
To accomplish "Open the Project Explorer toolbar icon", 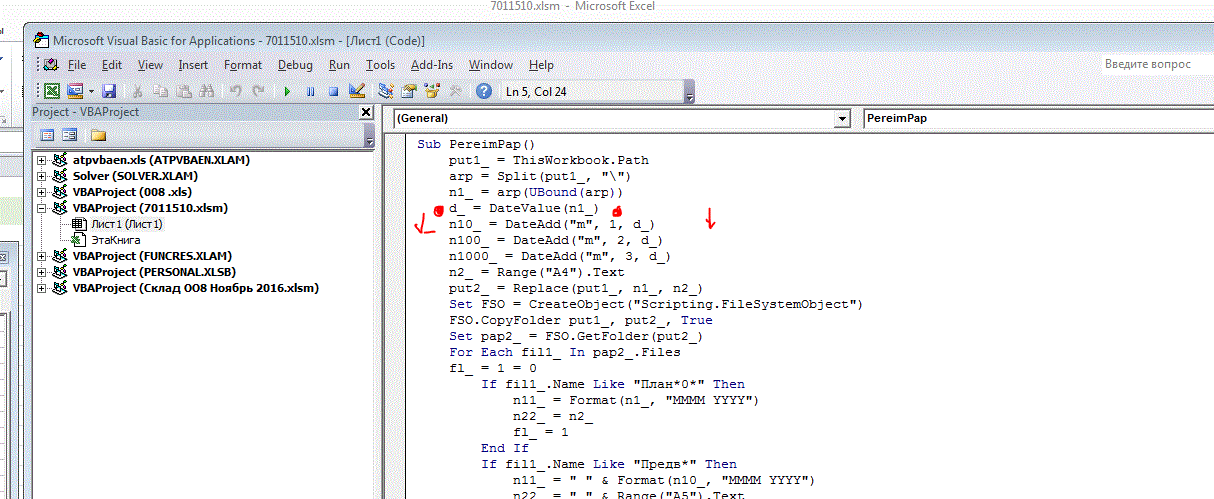I will click(x=386, y=91).
